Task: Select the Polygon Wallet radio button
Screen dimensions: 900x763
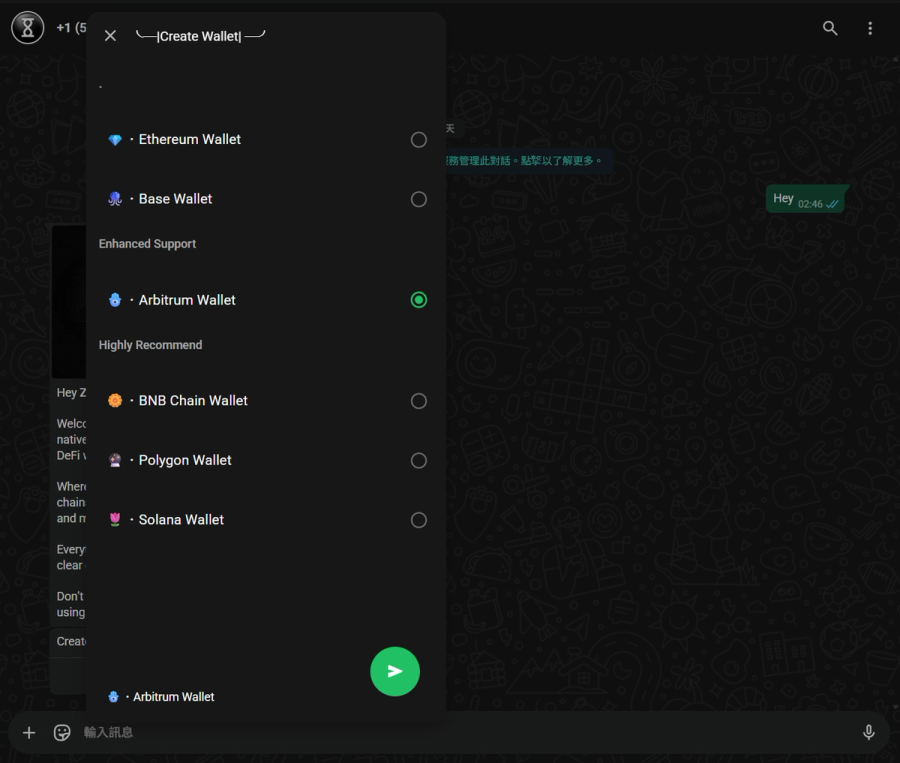Action: point(418,460)
